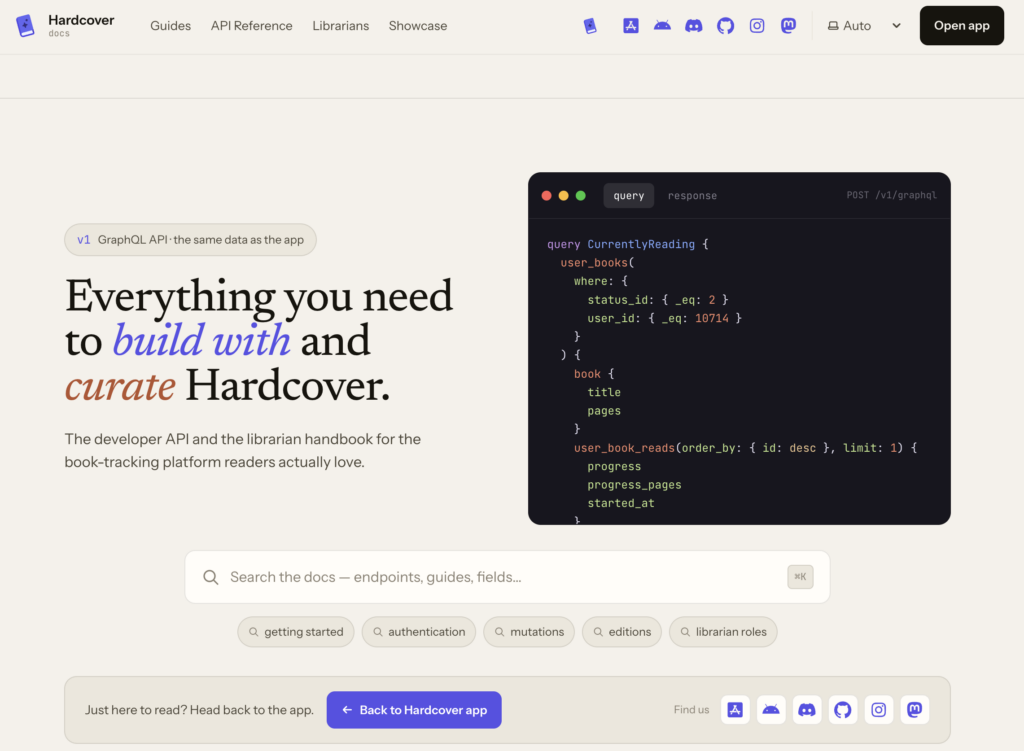The image size is (1024, 751).
Task: Open the Android icon in header
Action: point(662,25)
